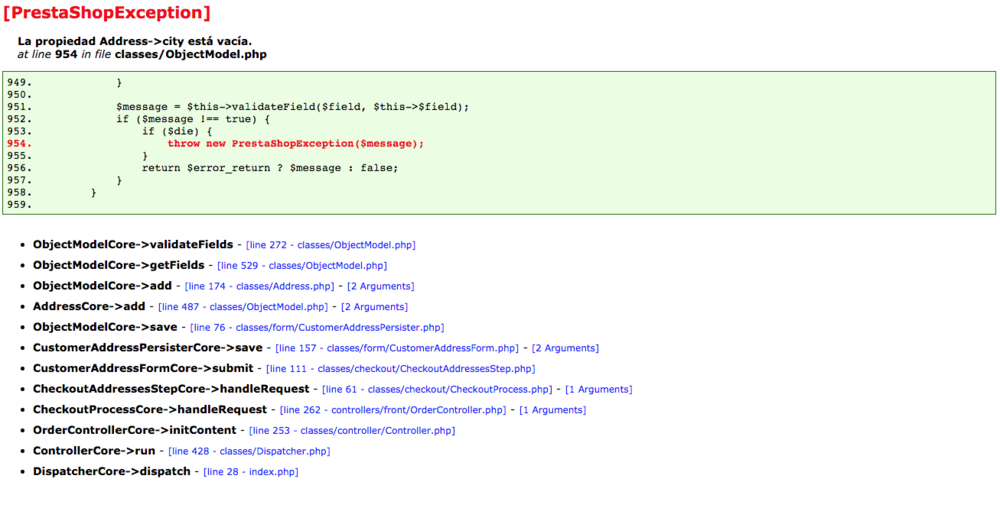Open link 'line 61 - CheckoutProcess.php'
The image size is (1000, 524).
point(437,389)
